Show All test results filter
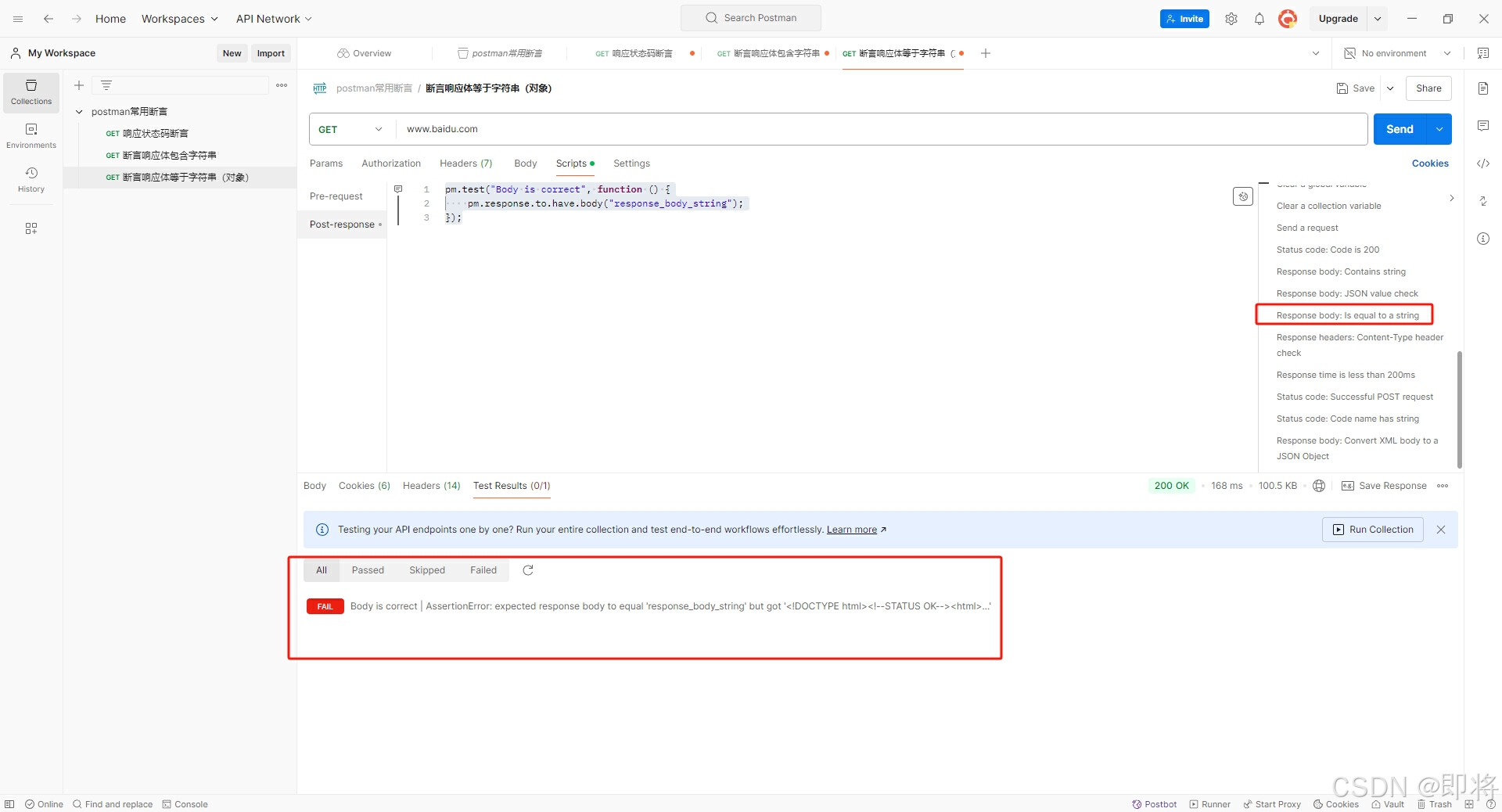This screenshot has width=1502, height=812. (322, 570)
